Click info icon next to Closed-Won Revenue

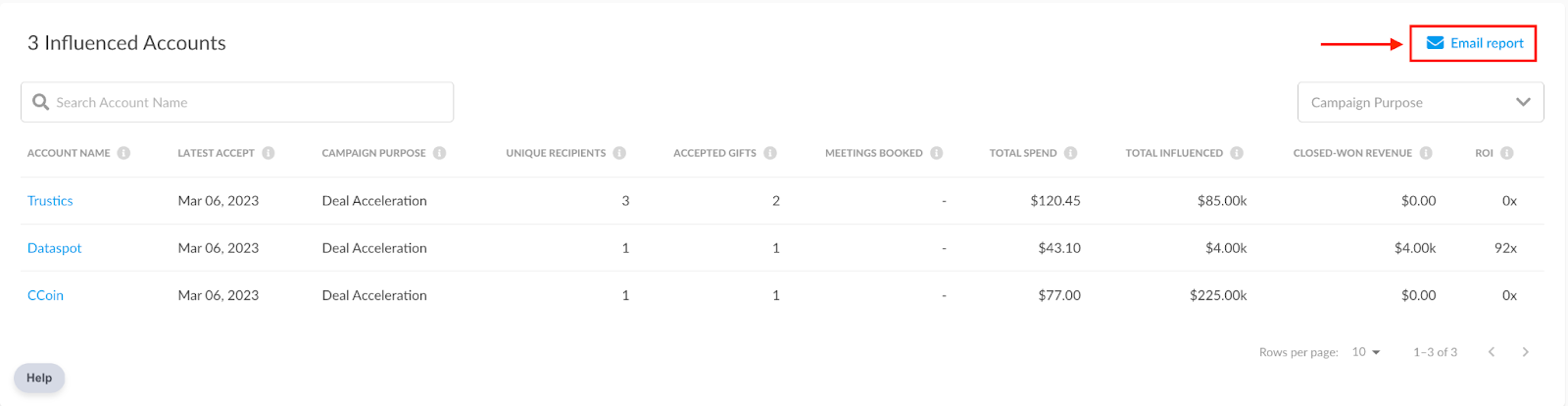click(x=1426, y=153)
